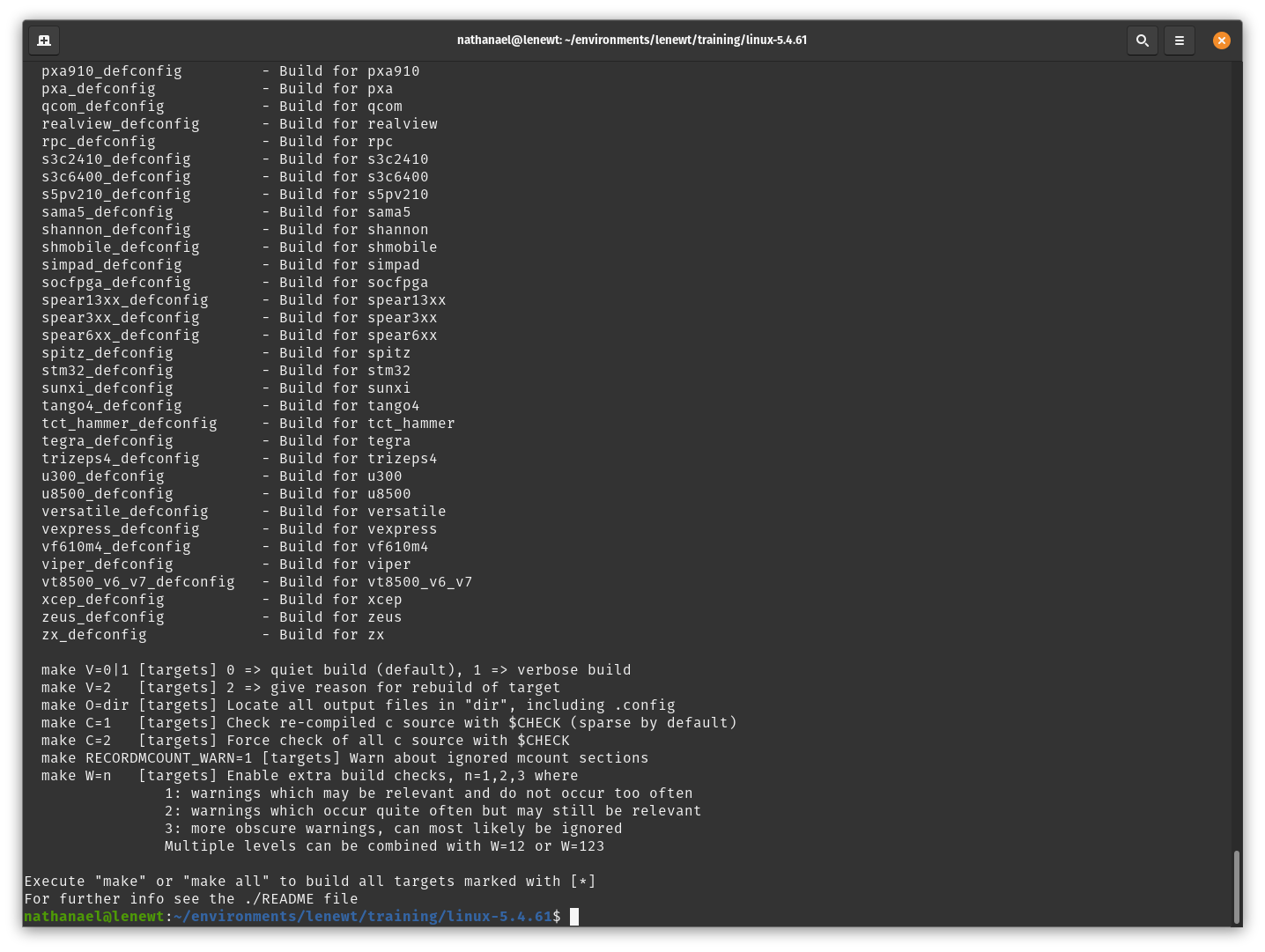Click the tct_hammer_defconfig text
The image size is (1265, 952).
click(129, 424)
